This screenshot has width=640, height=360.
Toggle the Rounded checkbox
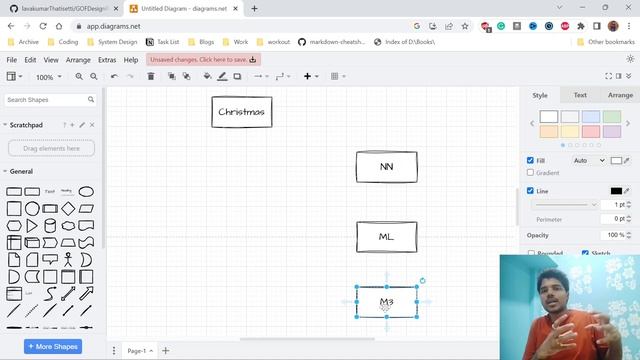531,253
